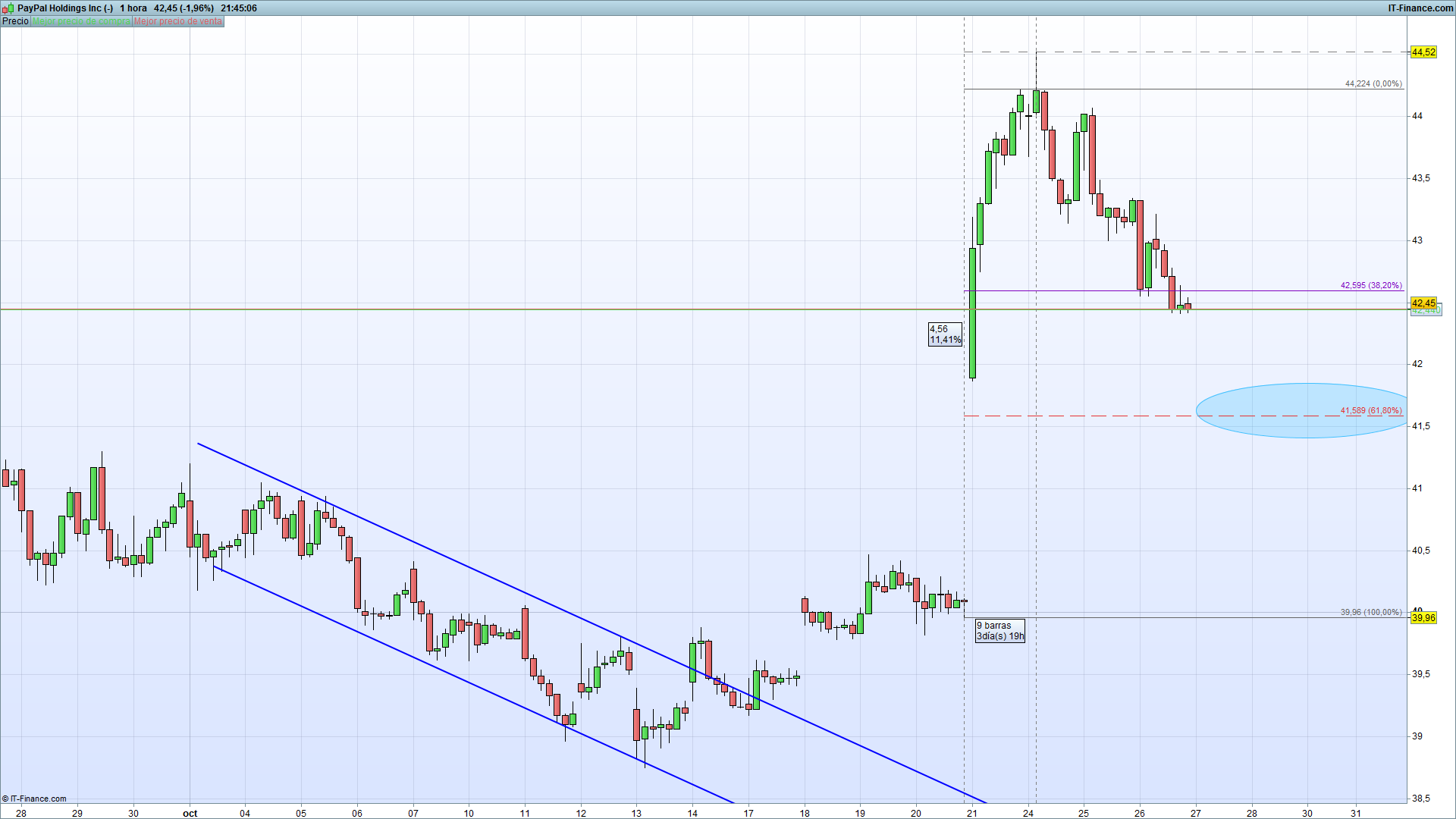This screenshot has width=1456, height=819.
Task: Click the 4,56 11,41% measurement box
Action: tap(945, 334)
